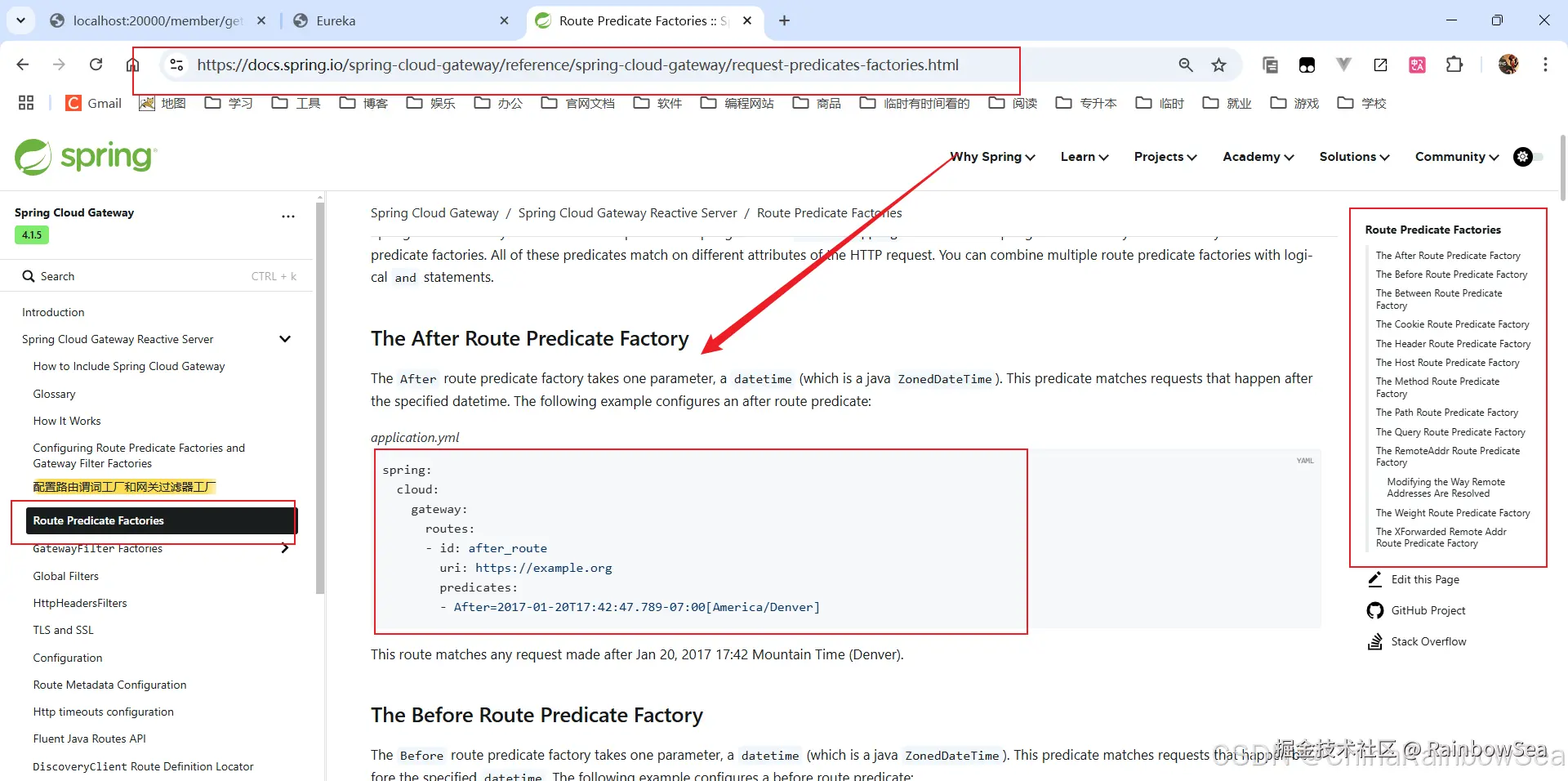Open the 工具 bookmarks folder

click(x=296, y=103)
